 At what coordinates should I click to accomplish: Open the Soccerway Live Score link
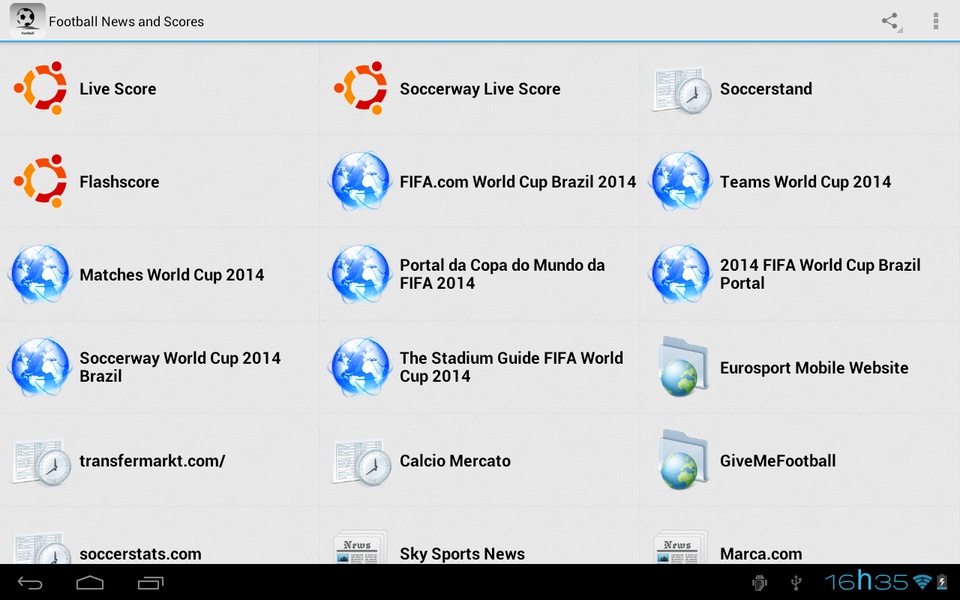480,89
